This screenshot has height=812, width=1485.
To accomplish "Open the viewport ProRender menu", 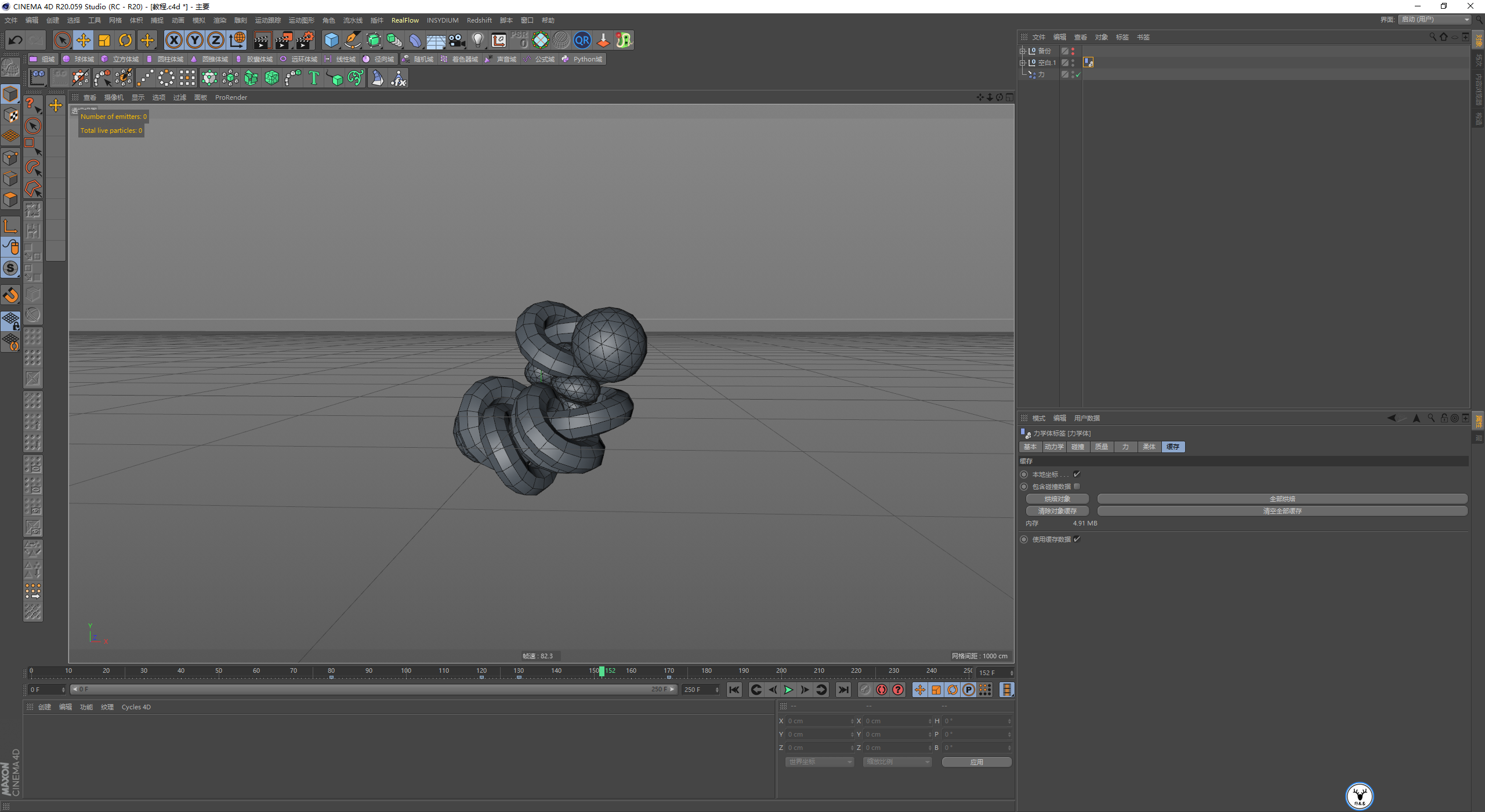I will (231, 97).
